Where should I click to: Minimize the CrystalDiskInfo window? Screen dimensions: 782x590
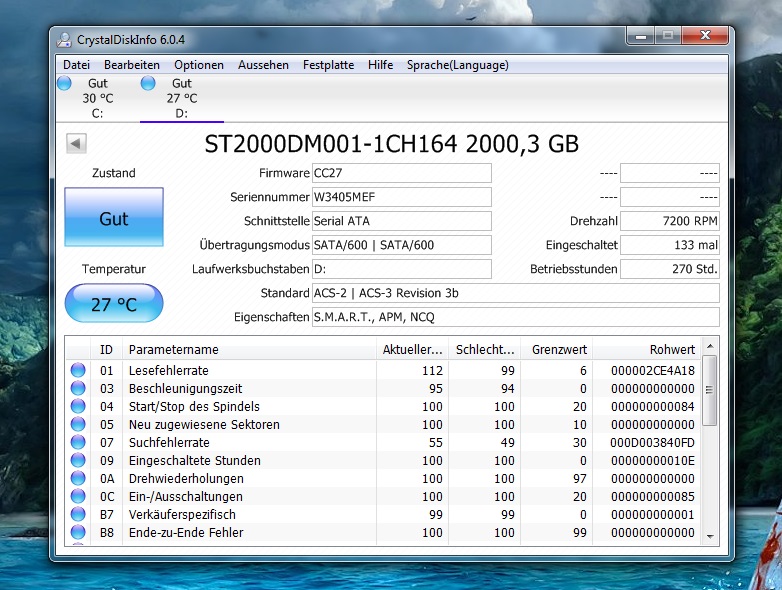(x=641, y=36)
